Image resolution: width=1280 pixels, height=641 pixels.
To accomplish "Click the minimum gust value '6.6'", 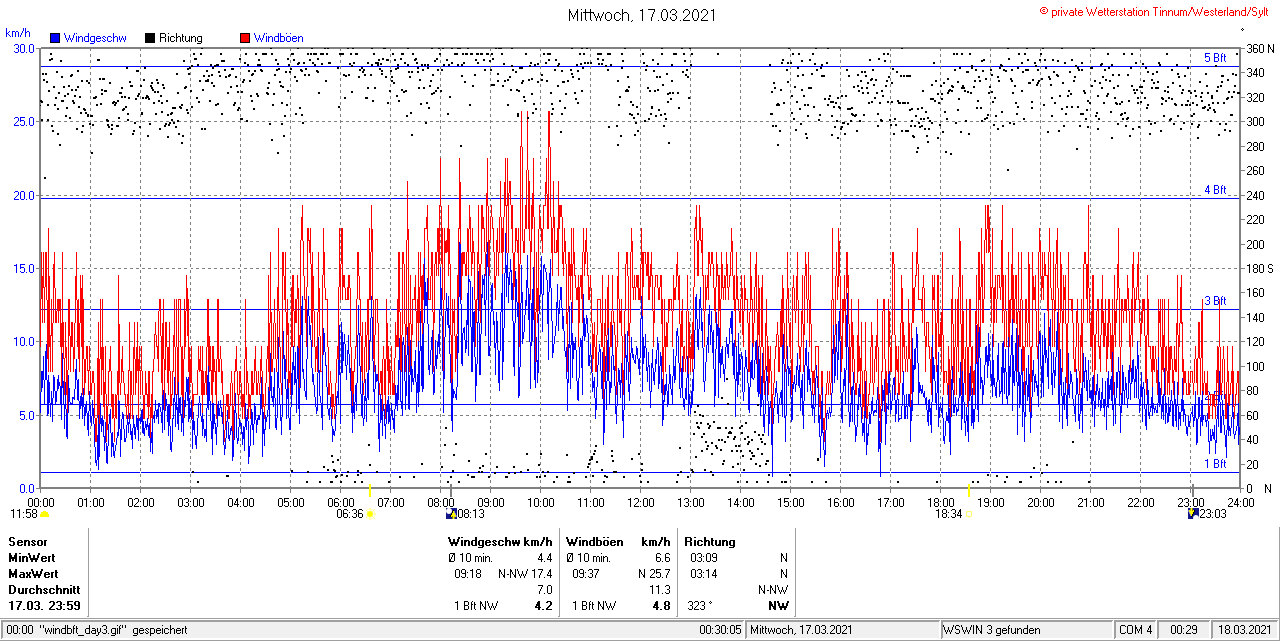I will [x=662, y=558].
